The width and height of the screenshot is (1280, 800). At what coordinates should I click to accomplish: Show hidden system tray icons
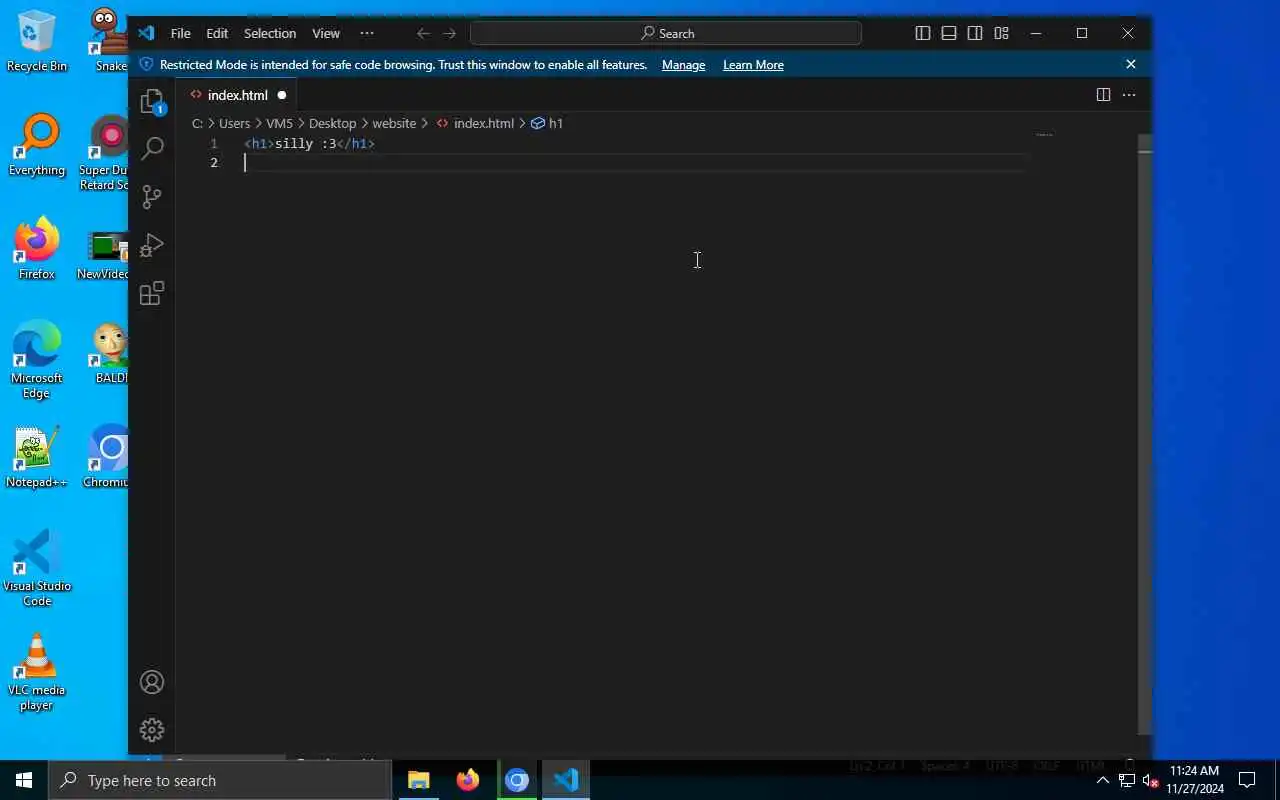(1103, 780)
